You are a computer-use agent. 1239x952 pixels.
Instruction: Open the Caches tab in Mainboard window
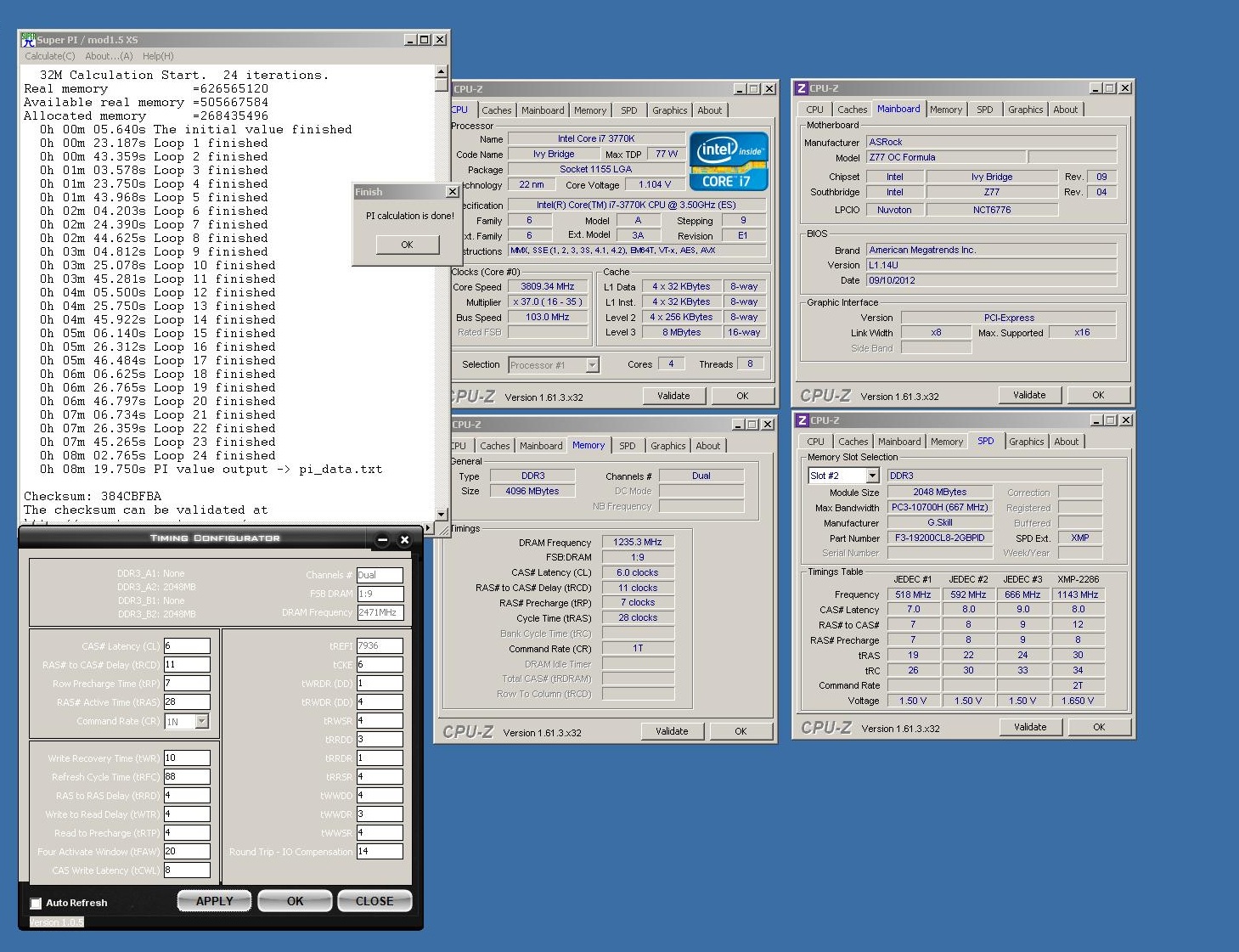[852, 110]
